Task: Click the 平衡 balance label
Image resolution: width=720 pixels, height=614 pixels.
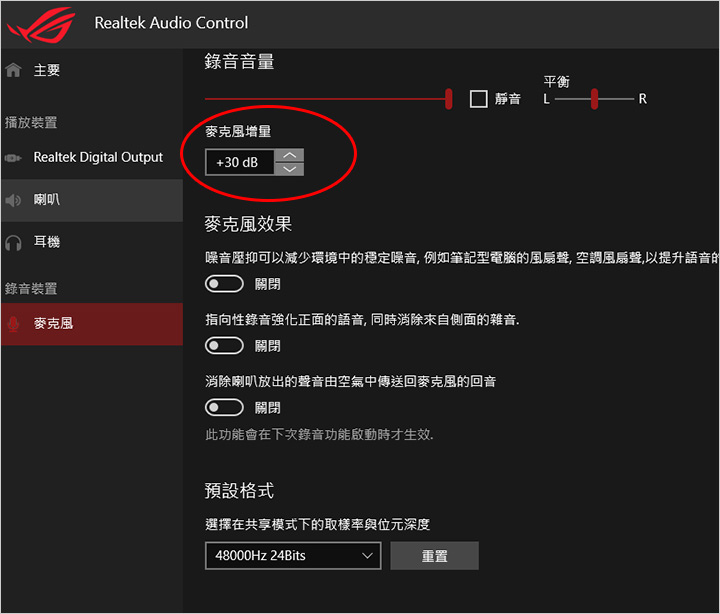Action: (557, 82)
